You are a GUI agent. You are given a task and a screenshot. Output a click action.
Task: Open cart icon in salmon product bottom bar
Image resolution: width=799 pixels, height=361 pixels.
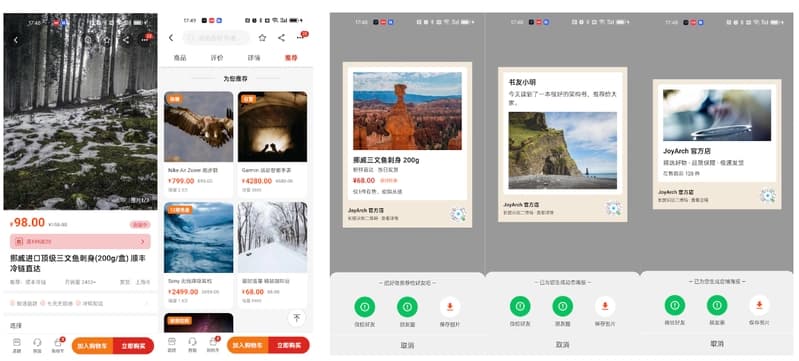click(x=58, y=344)
